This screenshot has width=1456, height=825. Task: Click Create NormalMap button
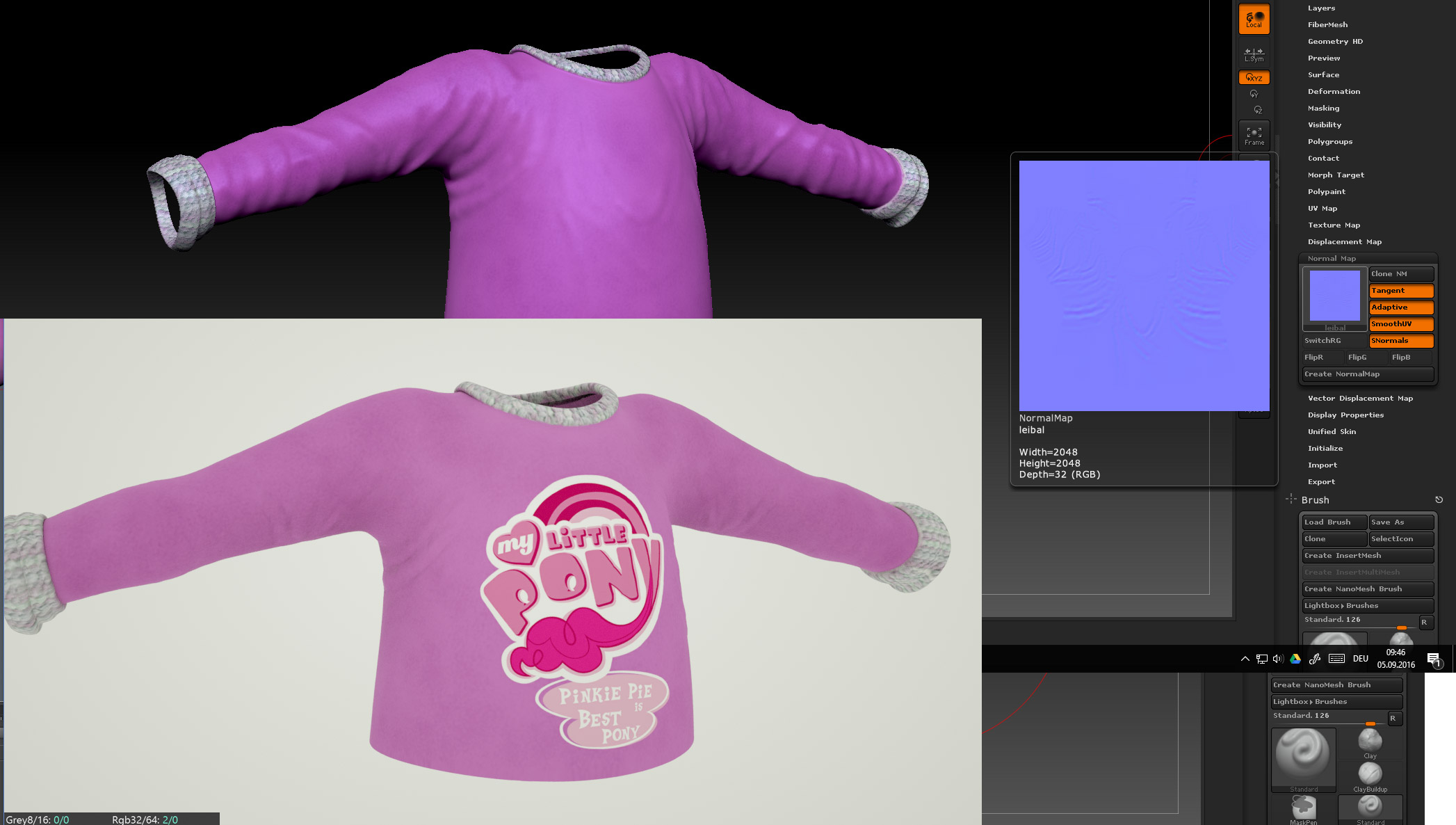pos(1368,374)
